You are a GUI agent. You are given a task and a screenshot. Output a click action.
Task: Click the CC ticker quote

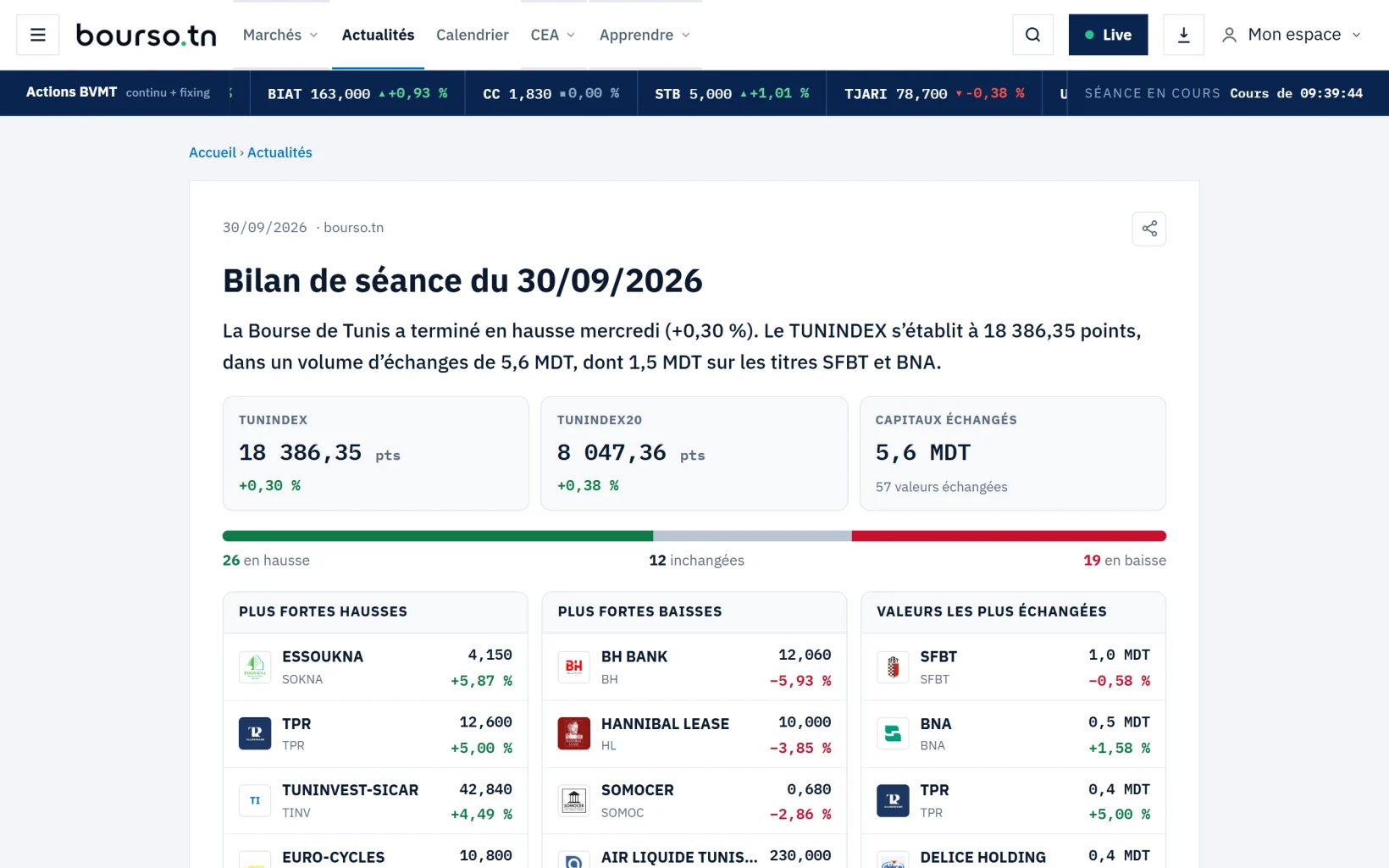[x=551, y=93]
